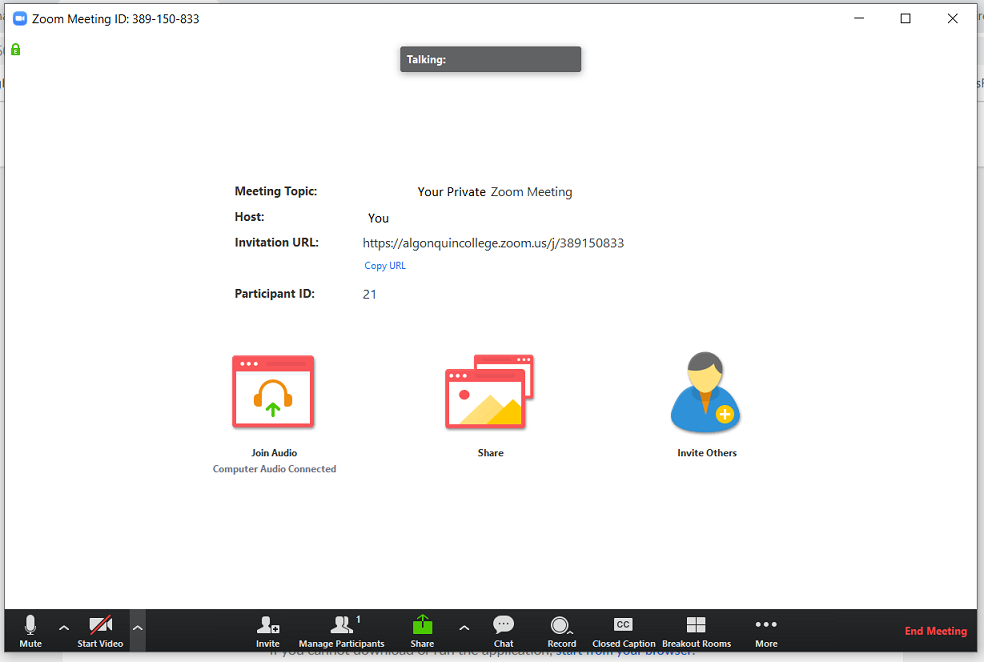Open Manage Participants
Screen dimensions: 984x662
(x=342, y=628)
